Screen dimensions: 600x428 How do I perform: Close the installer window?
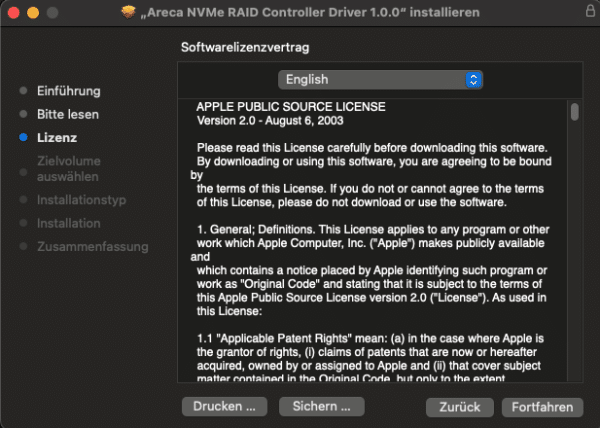click(x=14, y=13)
